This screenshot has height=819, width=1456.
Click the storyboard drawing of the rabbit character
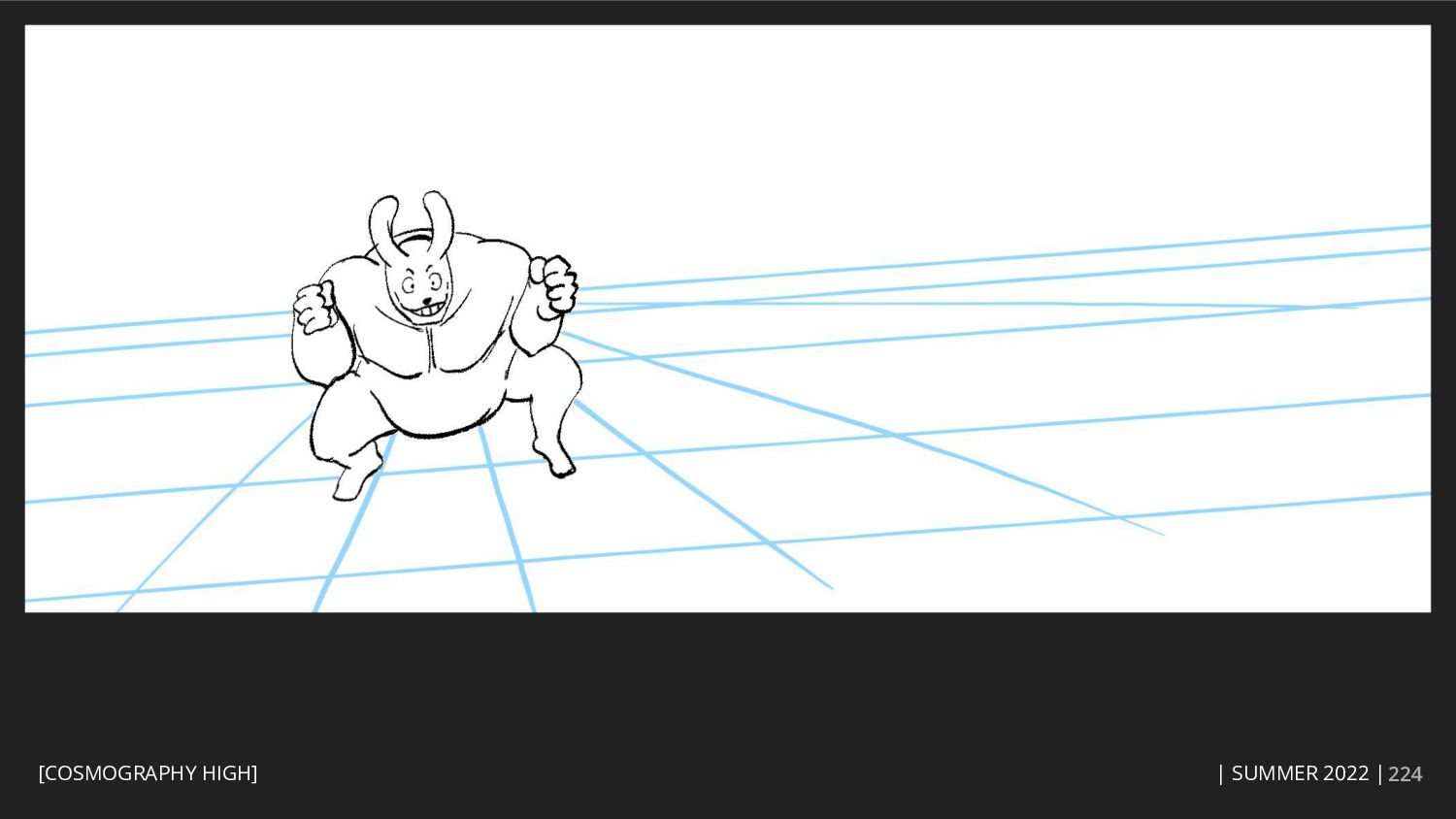pyautogui.click(x=435, y=344)
